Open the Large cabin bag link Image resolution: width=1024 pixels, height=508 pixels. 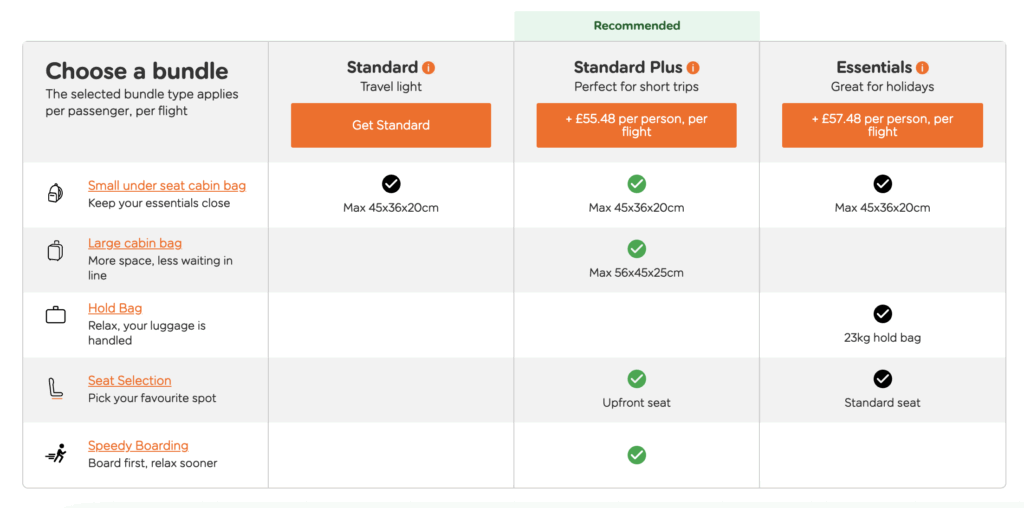(135, 243)
